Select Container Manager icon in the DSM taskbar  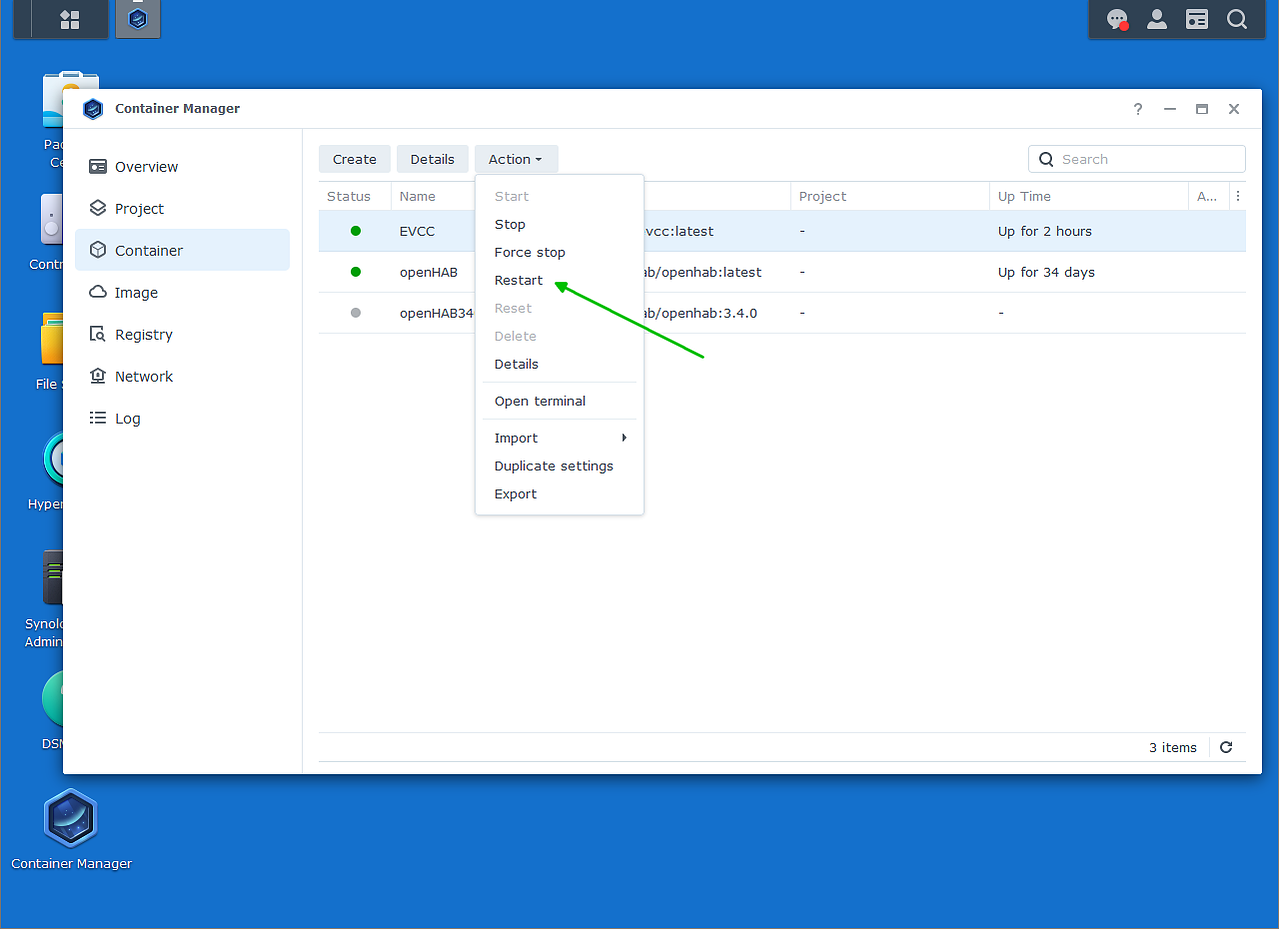(138, 19)
